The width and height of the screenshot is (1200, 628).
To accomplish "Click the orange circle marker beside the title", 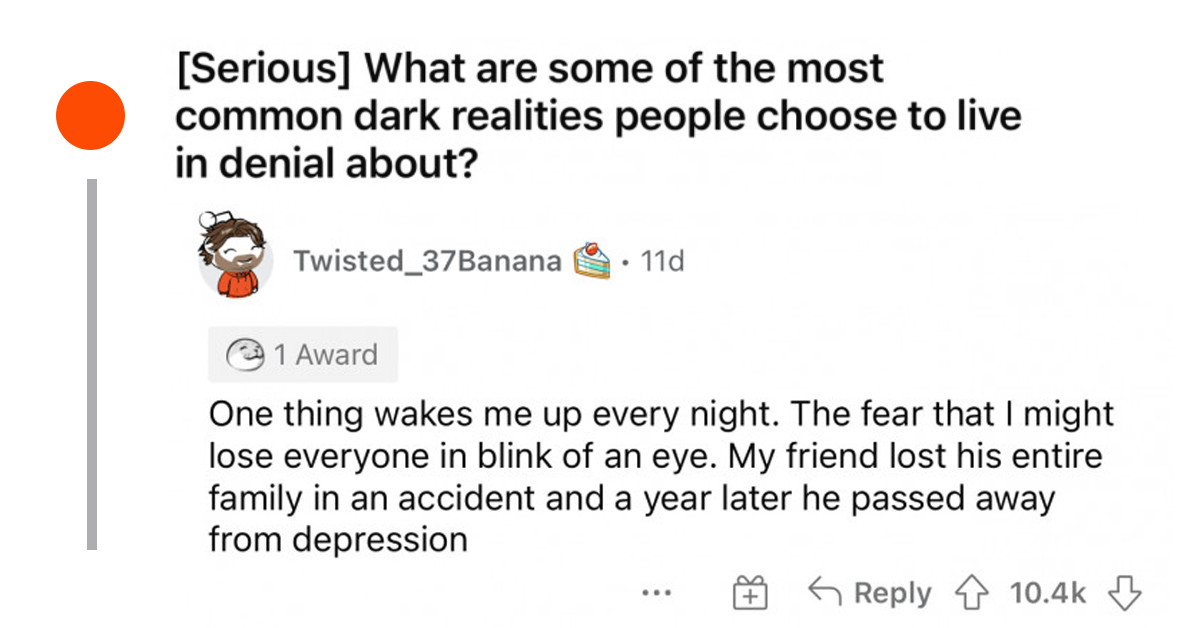I will tap(90, 115).
